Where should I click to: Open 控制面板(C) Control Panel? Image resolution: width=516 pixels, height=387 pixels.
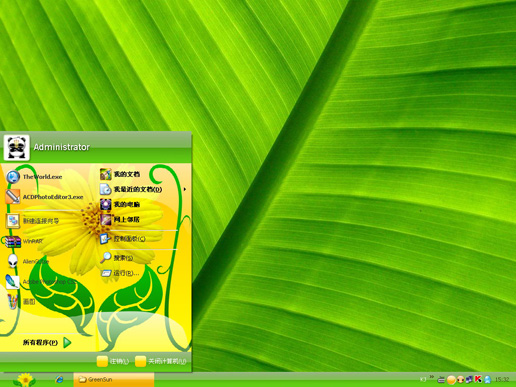(x=123, y=239)
